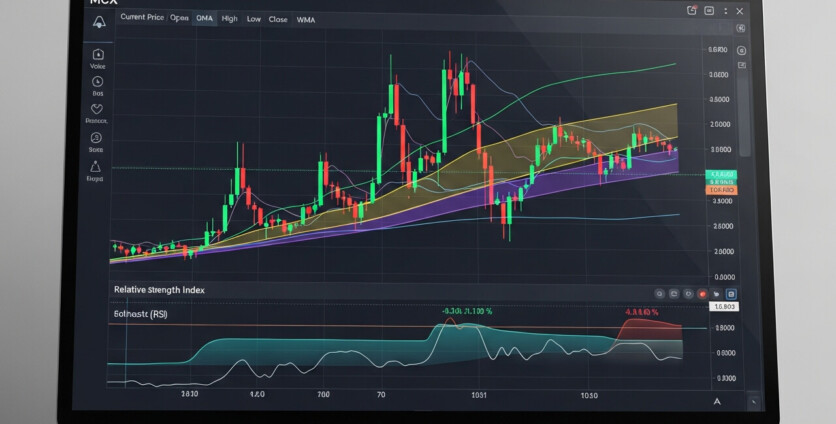The height and width of the screenshot is (424, 836).
Task: Toggle the eye icon in RSI toolbar
Action: tap(688, 294)
